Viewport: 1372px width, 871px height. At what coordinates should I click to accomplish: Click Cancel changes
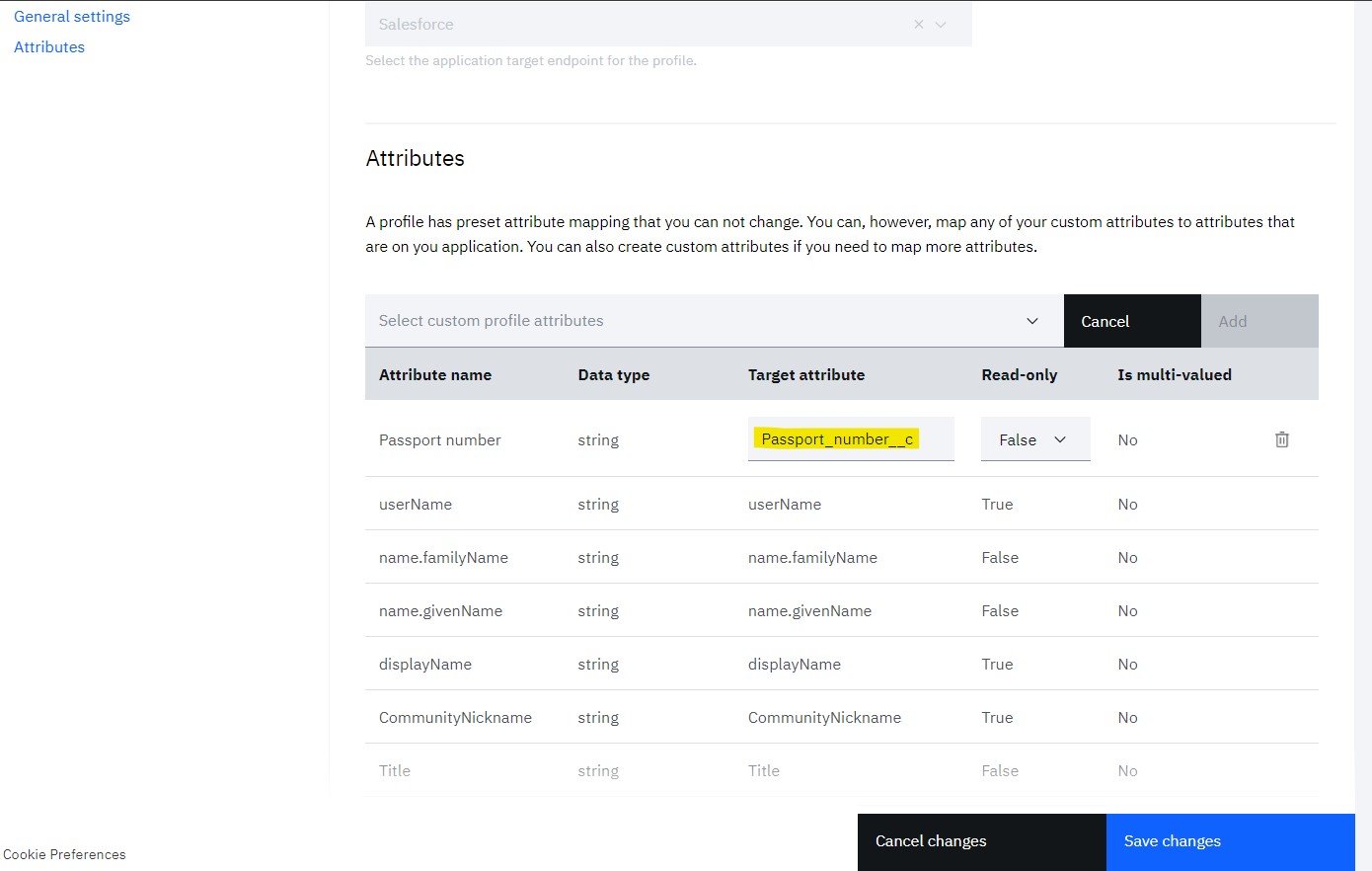pyautogui.click(x=981, y=841)
